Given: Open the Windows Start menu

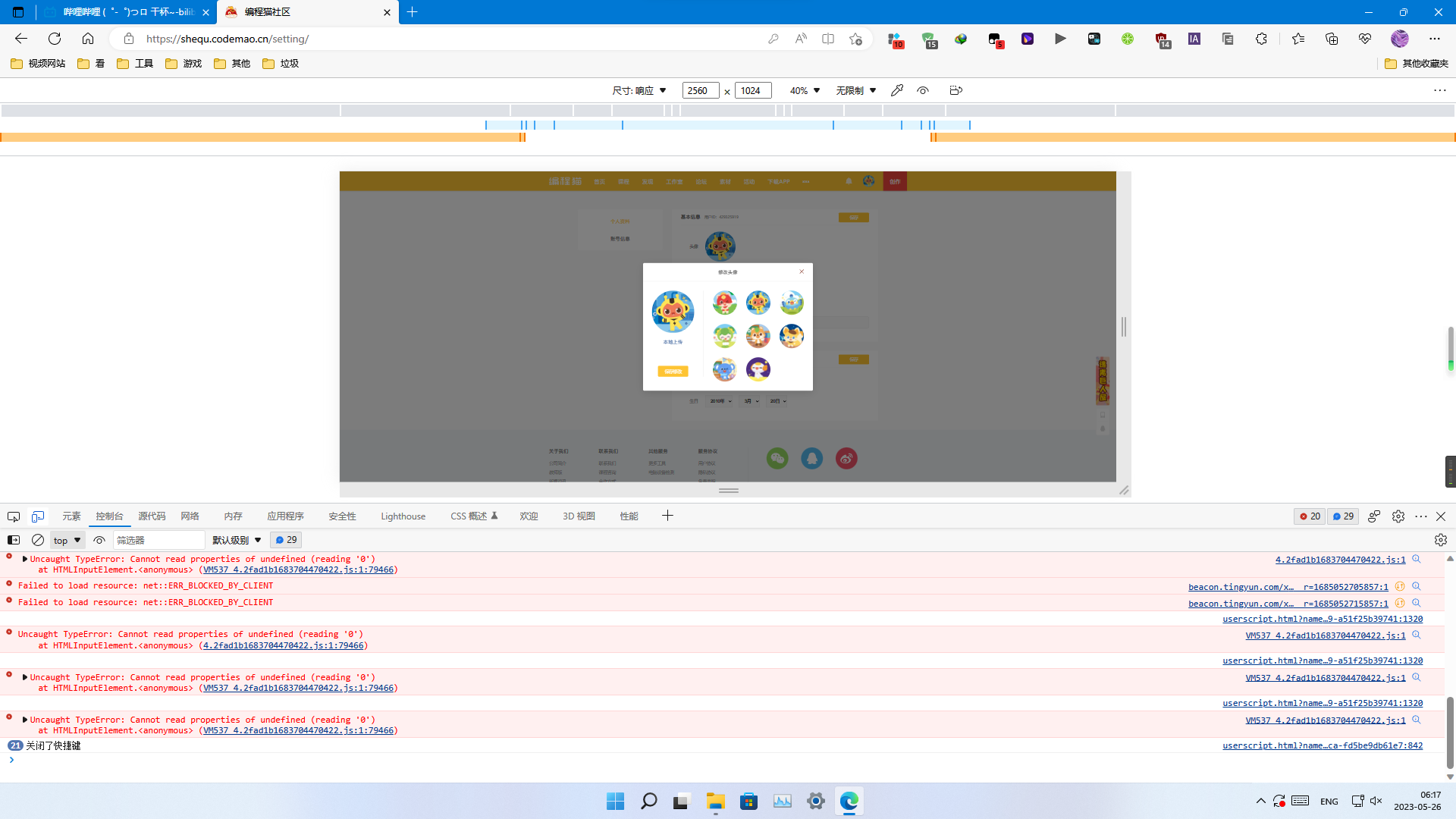Looking at the screenshot, I should (x=615, y=801).
